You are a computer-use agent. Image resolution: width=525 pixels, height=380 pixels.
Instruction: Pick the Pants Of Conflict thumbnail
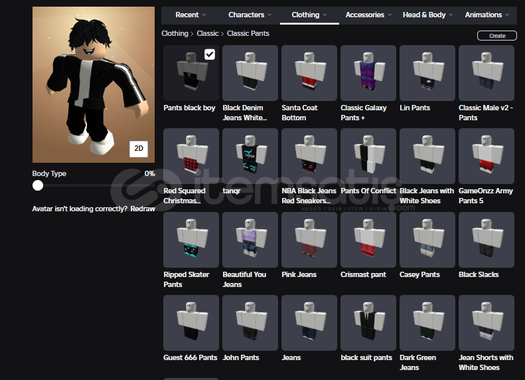tap(368, 156)
